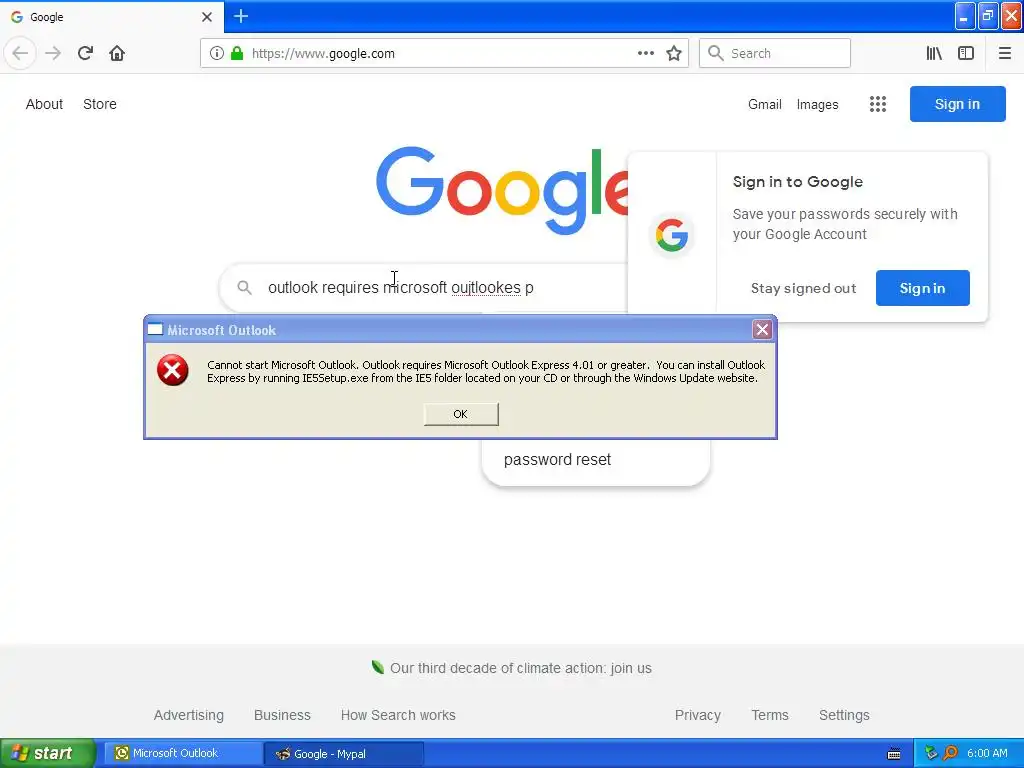Switch to Google - Mypal taskbar item
Screen dimensions: 1024x768
click(344, 753)
